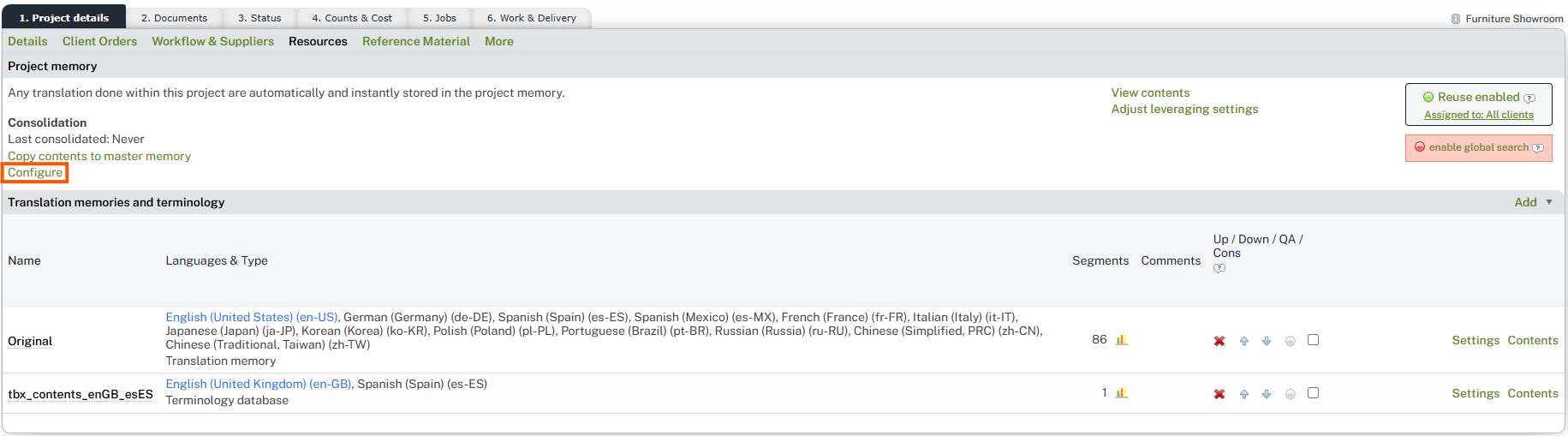This screenshot has height=436, width=1568.
Task: Toggle enable global search
Action: click(1477, 147)
